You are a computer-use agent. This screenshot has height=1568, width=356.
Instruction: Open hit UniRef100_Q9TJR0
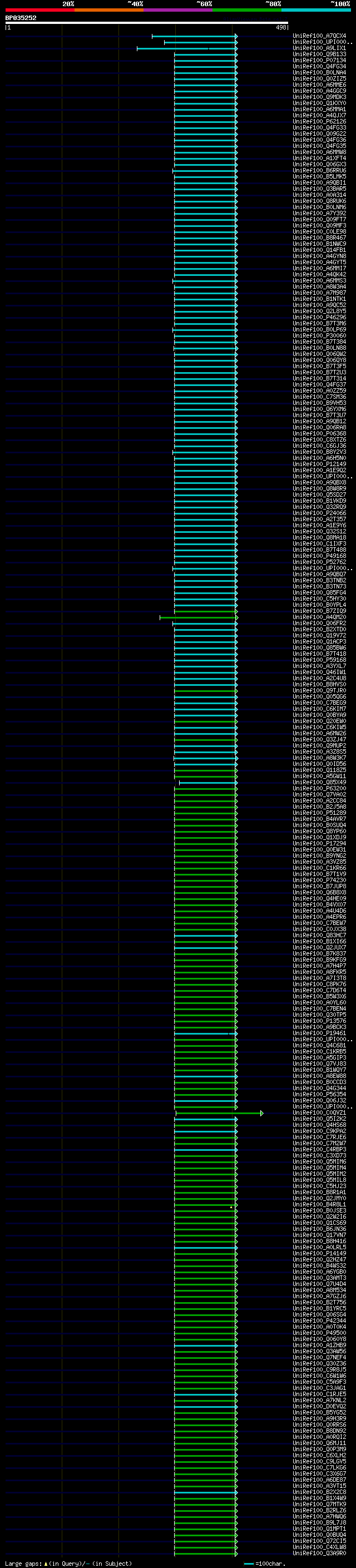319,690
